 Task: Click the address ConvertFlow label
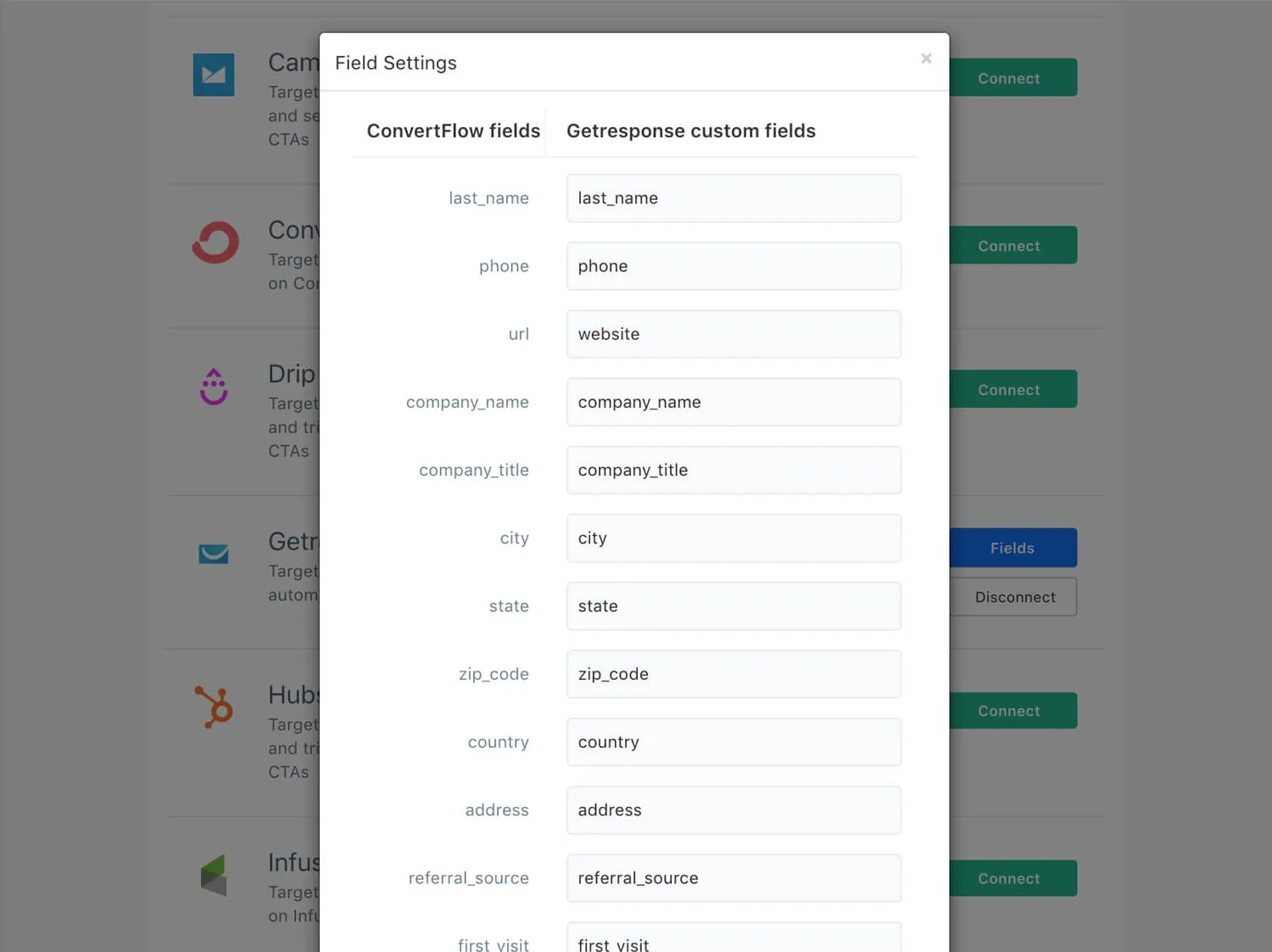click(496, 810)
